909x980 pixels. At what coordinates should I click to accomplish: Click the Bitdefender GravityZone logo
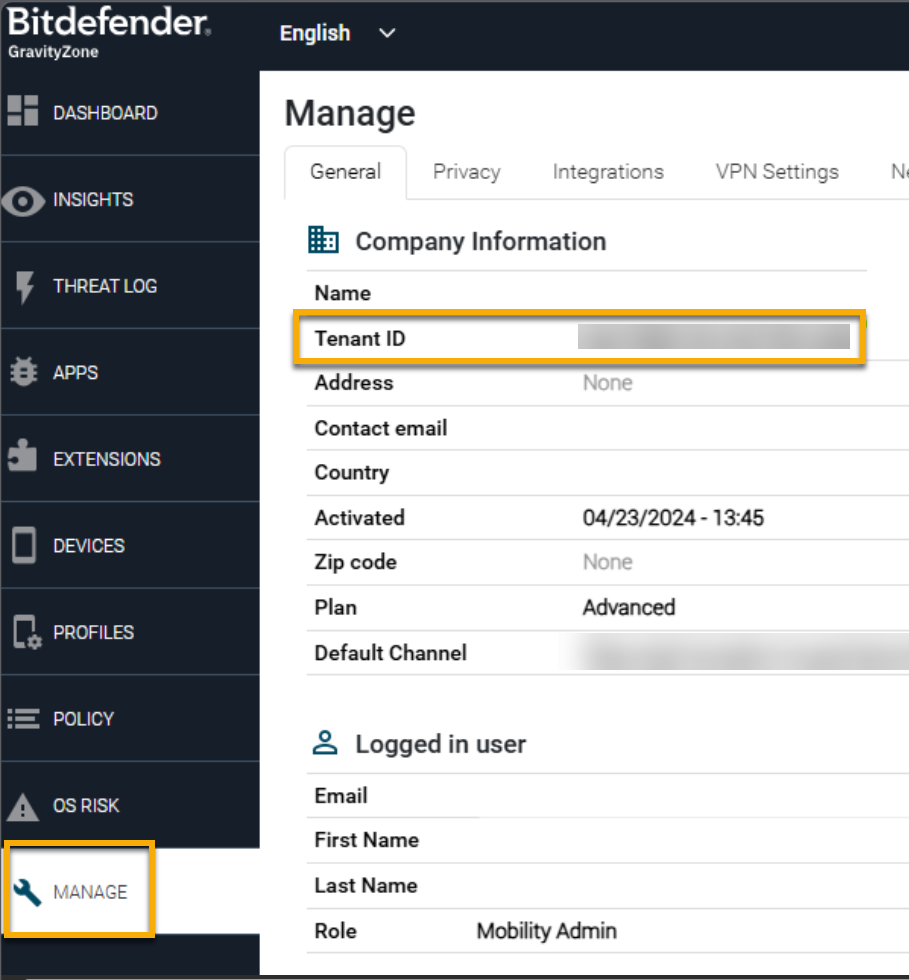109,32
